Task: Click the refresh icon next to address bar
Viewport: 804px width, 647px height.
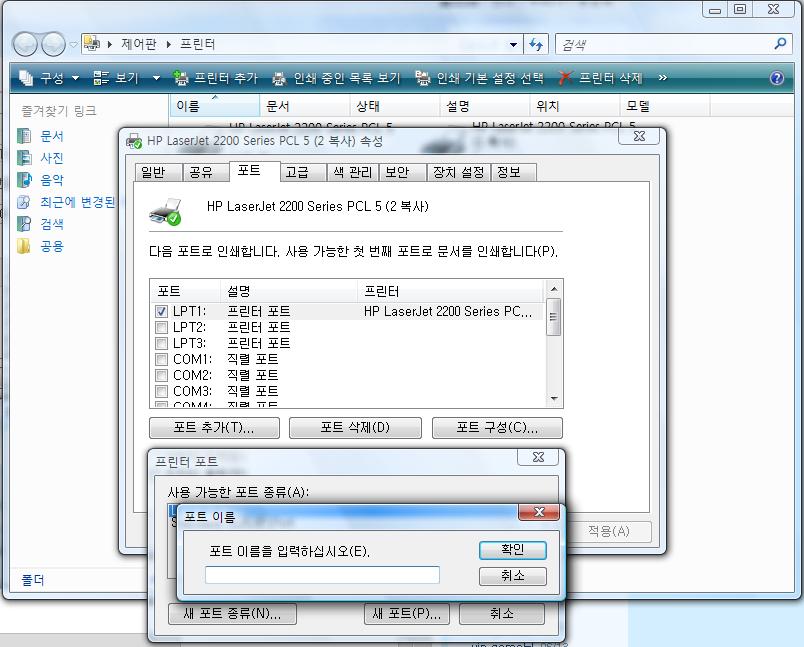Action: [536, 45]
